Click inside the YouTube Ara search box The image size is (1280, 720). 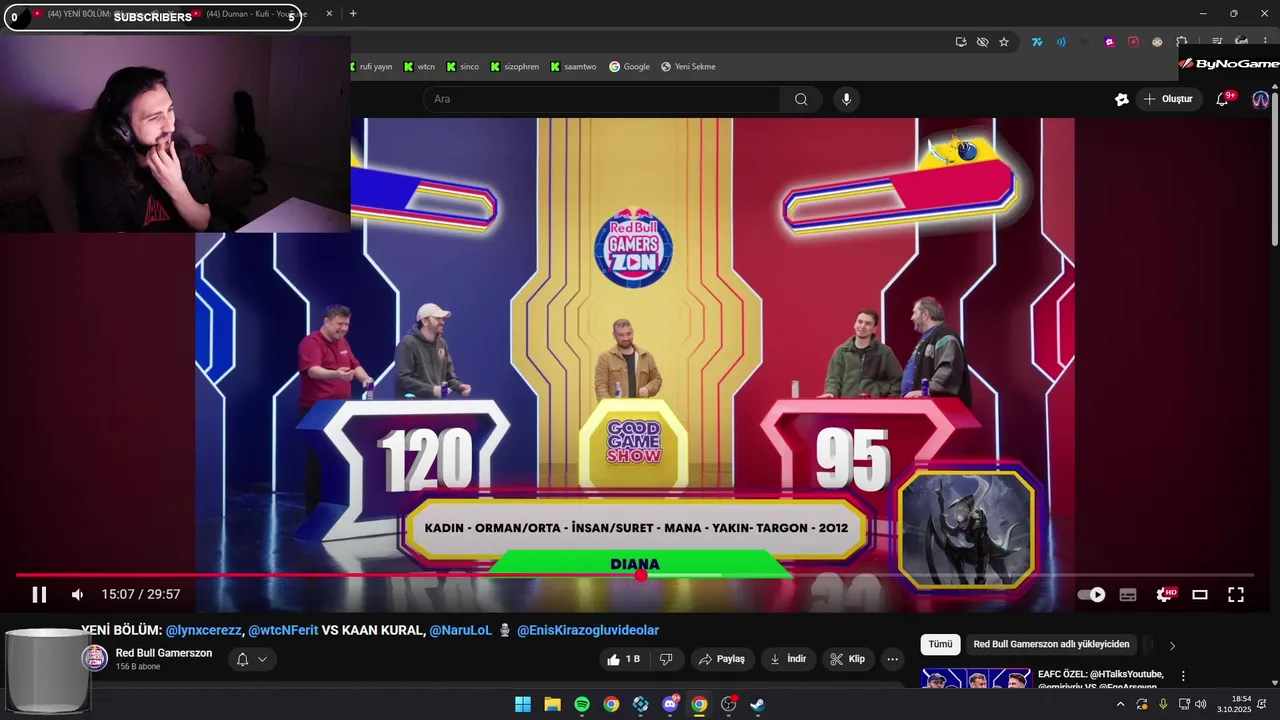pyautogui.click(x=601, y=99)
